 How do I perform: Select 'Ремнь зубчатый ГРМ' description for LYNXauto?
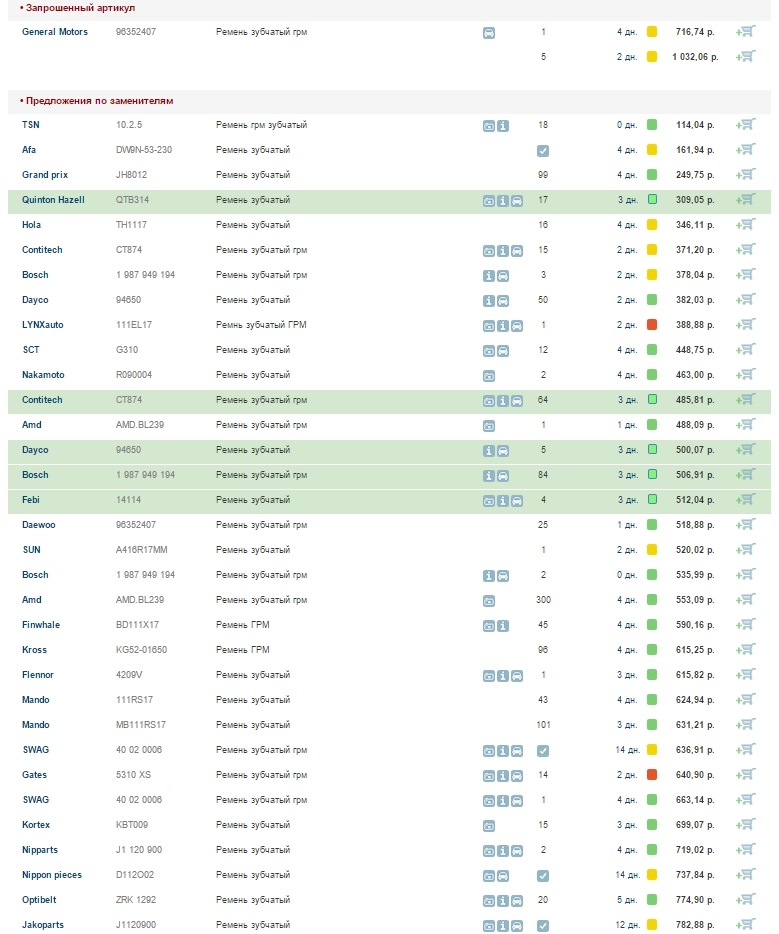261,325
